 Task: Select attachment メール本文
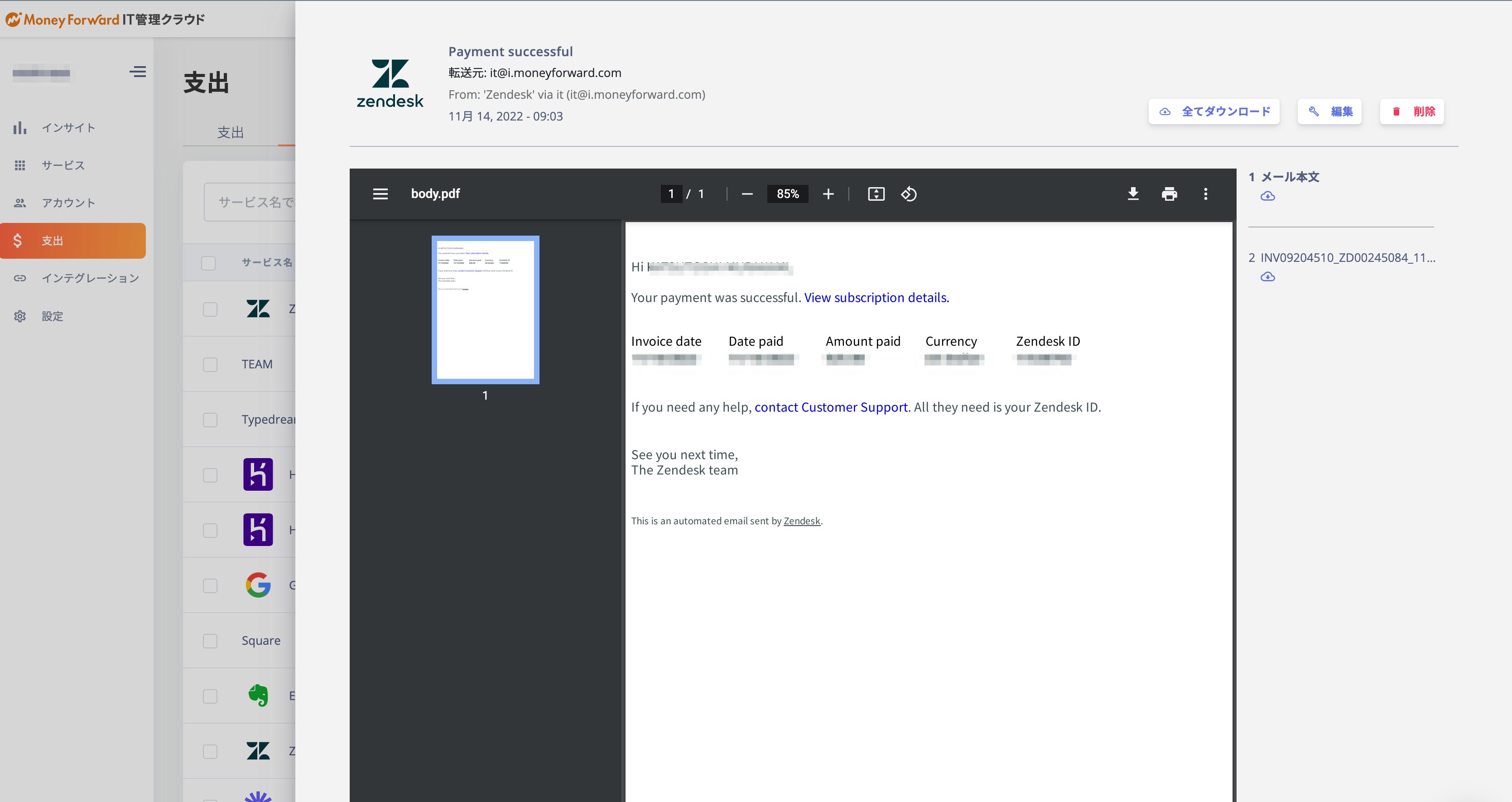pyautogui.click(x=1290, y=177)
